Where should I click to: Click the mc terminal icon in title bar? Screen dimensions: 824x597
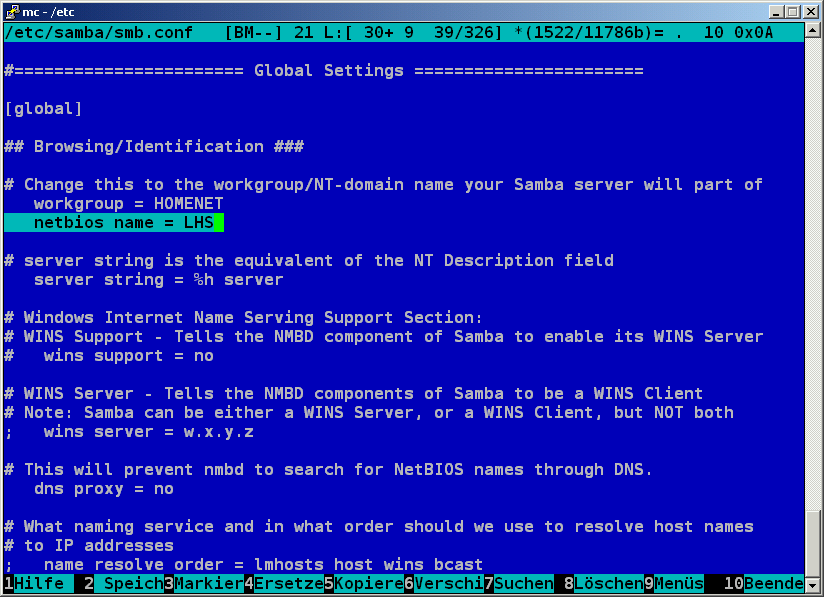11,11
